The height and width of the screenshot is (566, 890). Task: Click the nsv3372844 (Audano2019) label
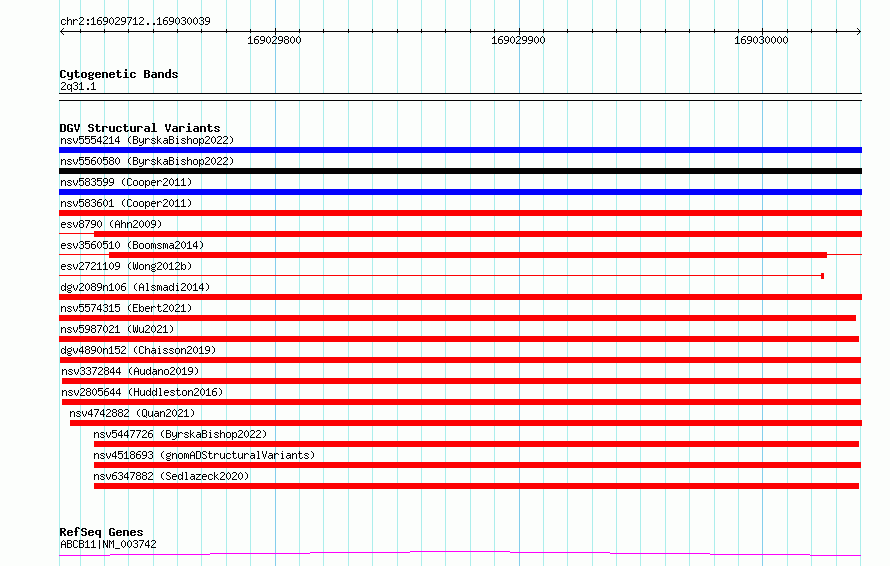[x=130, y=371]
